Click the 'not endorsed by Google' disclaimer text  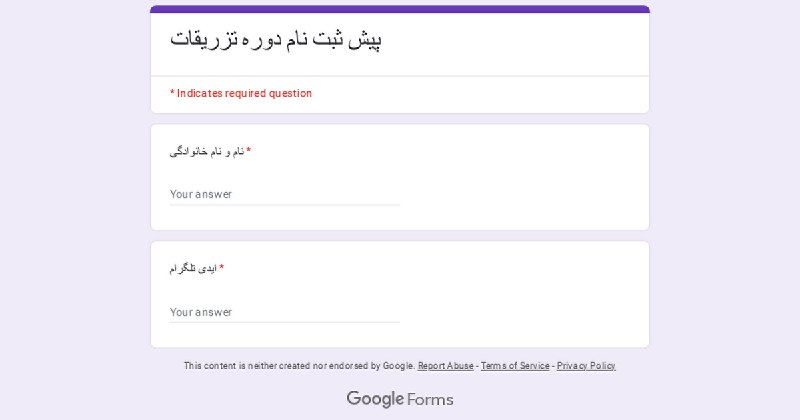click(299, 366)
